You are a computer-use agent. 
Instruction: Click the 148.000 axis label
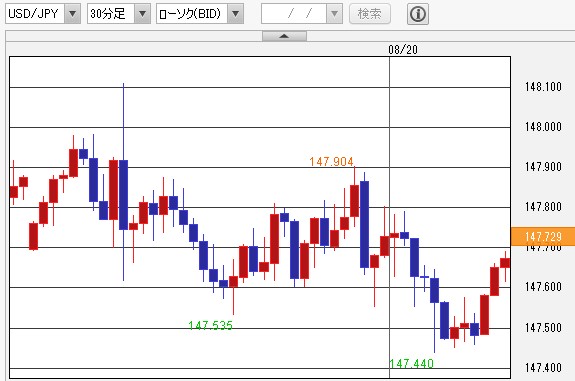[543, 127]
